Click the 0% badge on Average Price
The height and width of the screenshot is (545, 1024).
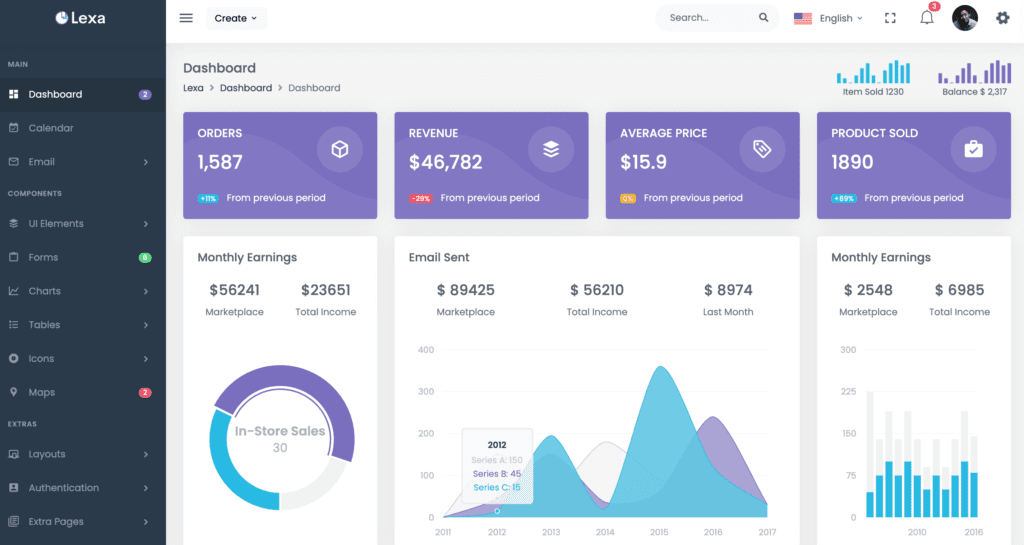(x=628, y=198)
